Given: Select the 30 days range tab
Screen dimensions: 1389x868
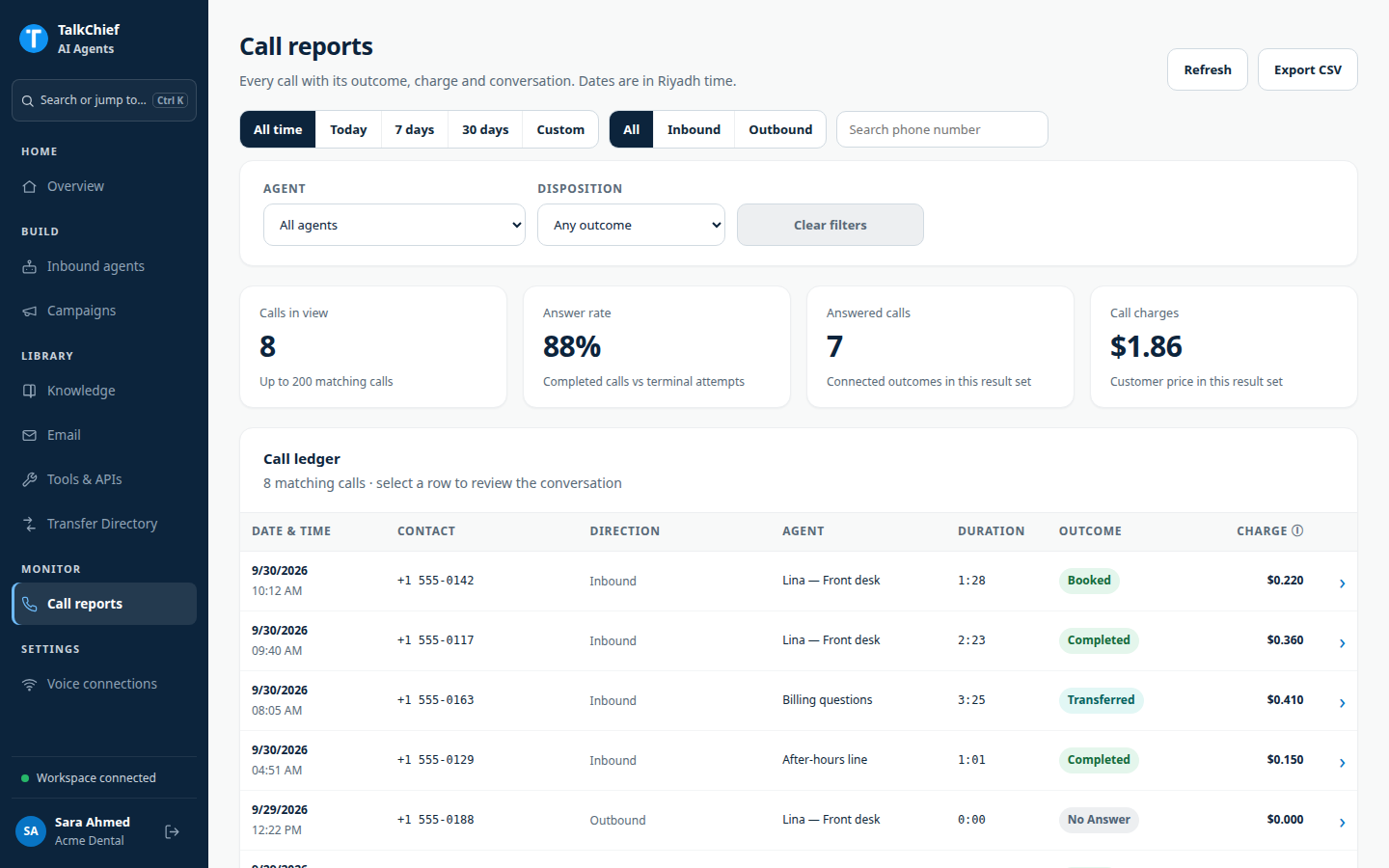Looking at the screenshot, I should point(485,129).
